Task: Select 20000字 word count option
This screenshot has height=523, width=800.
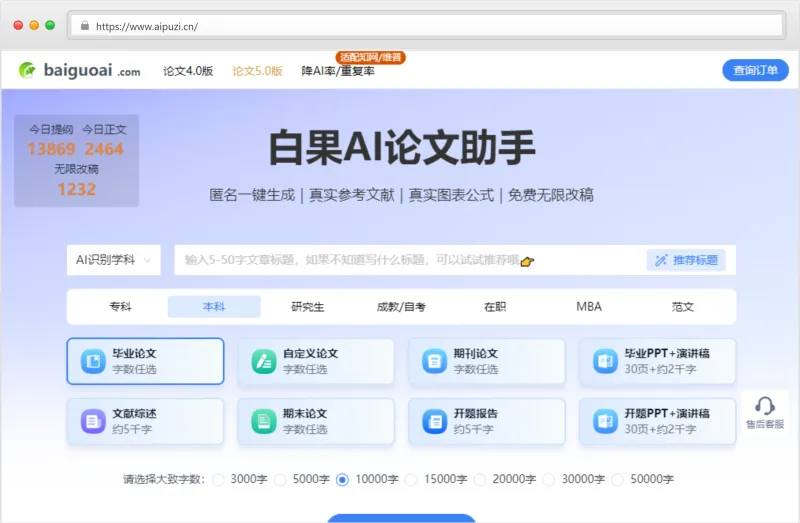Action: click(x=480, y=480)
